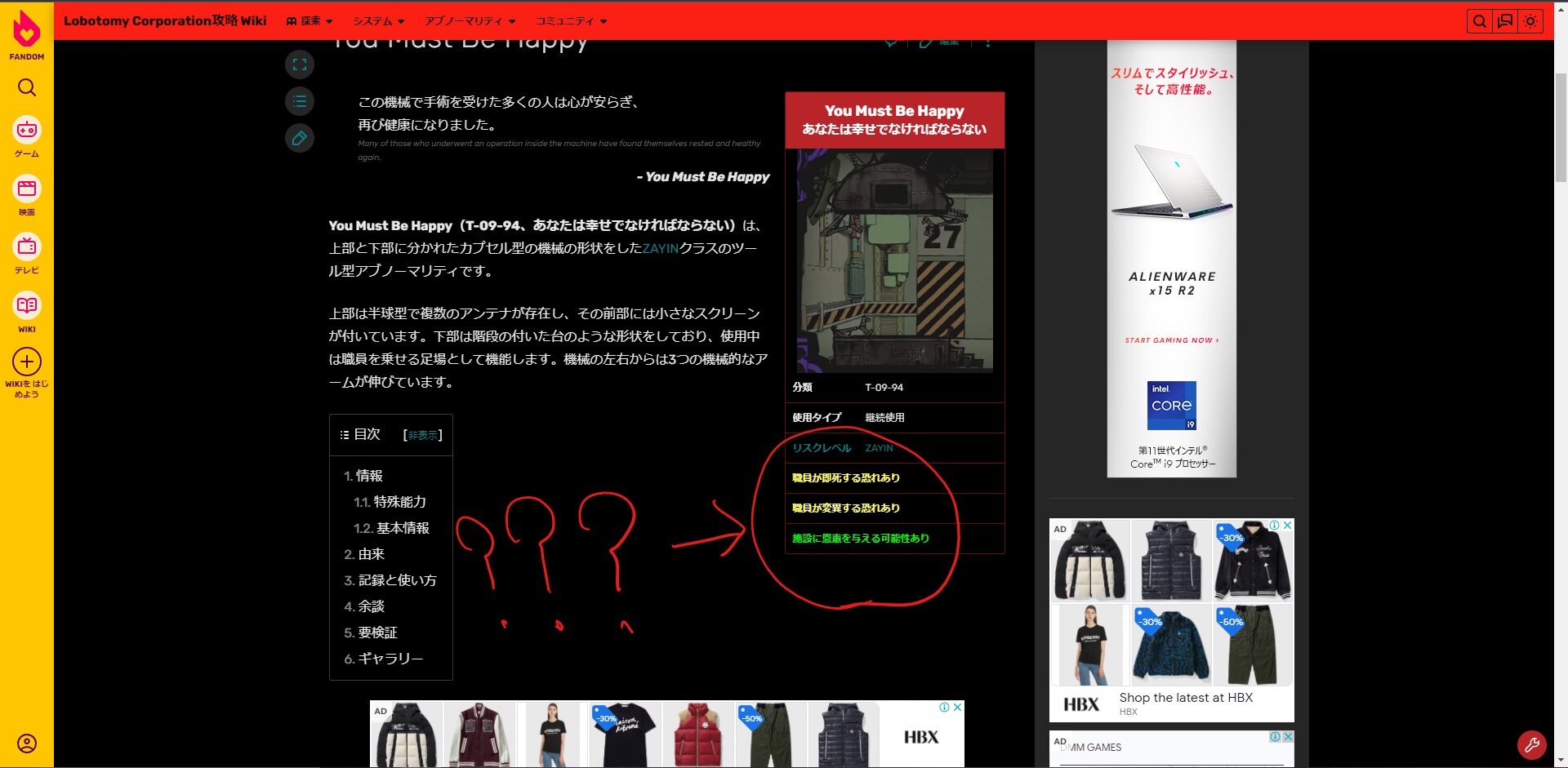Expand the 探索 dropdown menu

(x=310, y=21)
